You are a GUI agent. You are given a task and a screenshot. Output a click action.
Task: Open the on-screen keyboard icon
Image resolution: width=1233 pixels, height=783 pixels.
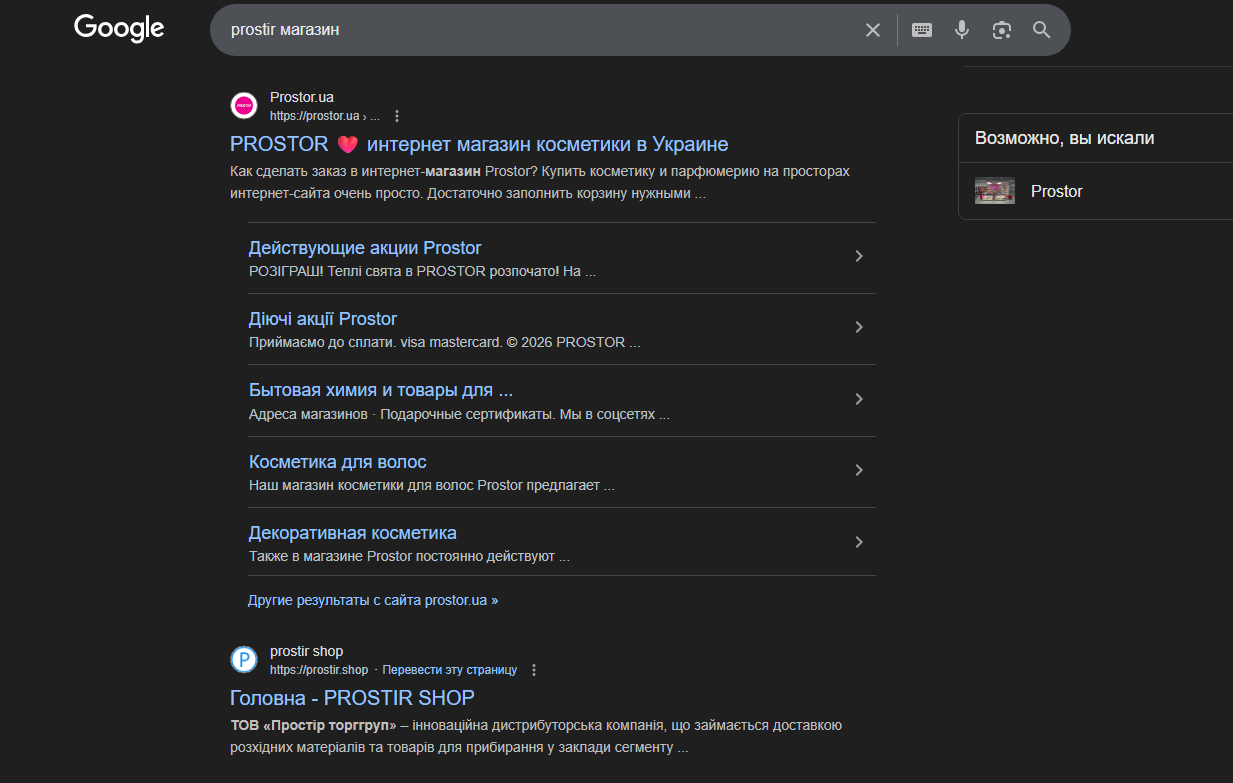pos(922,30)
